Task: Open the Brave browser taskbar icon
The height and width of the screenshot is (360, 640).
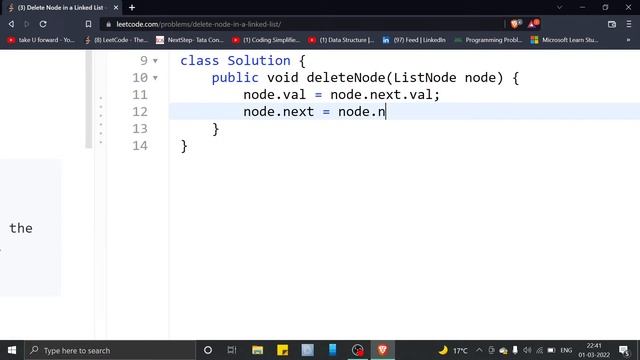Action: [x=382, y=350]
